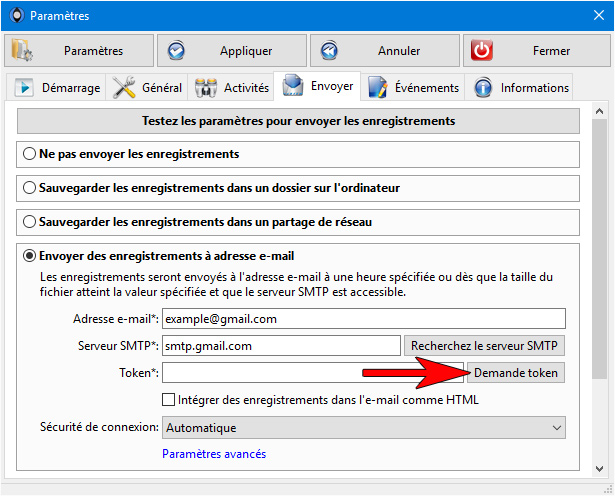
Task: Click into the Token input field
Action: pyautogui.click(x=313, y=372)
